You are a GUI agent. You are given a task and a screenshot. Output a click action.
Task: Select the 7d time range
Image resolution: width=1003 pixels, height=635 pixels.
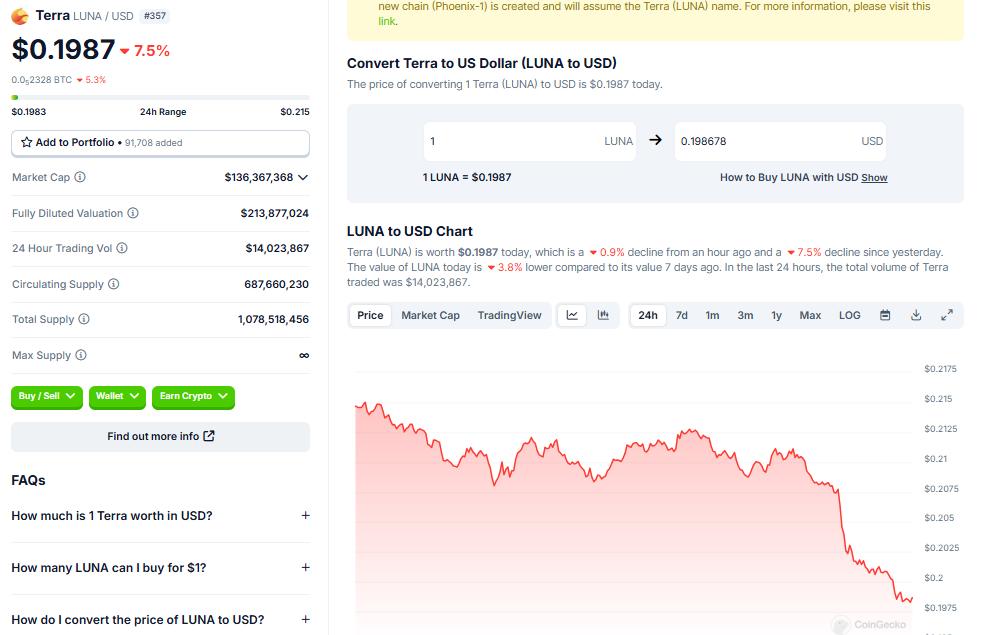coord(681,315)
